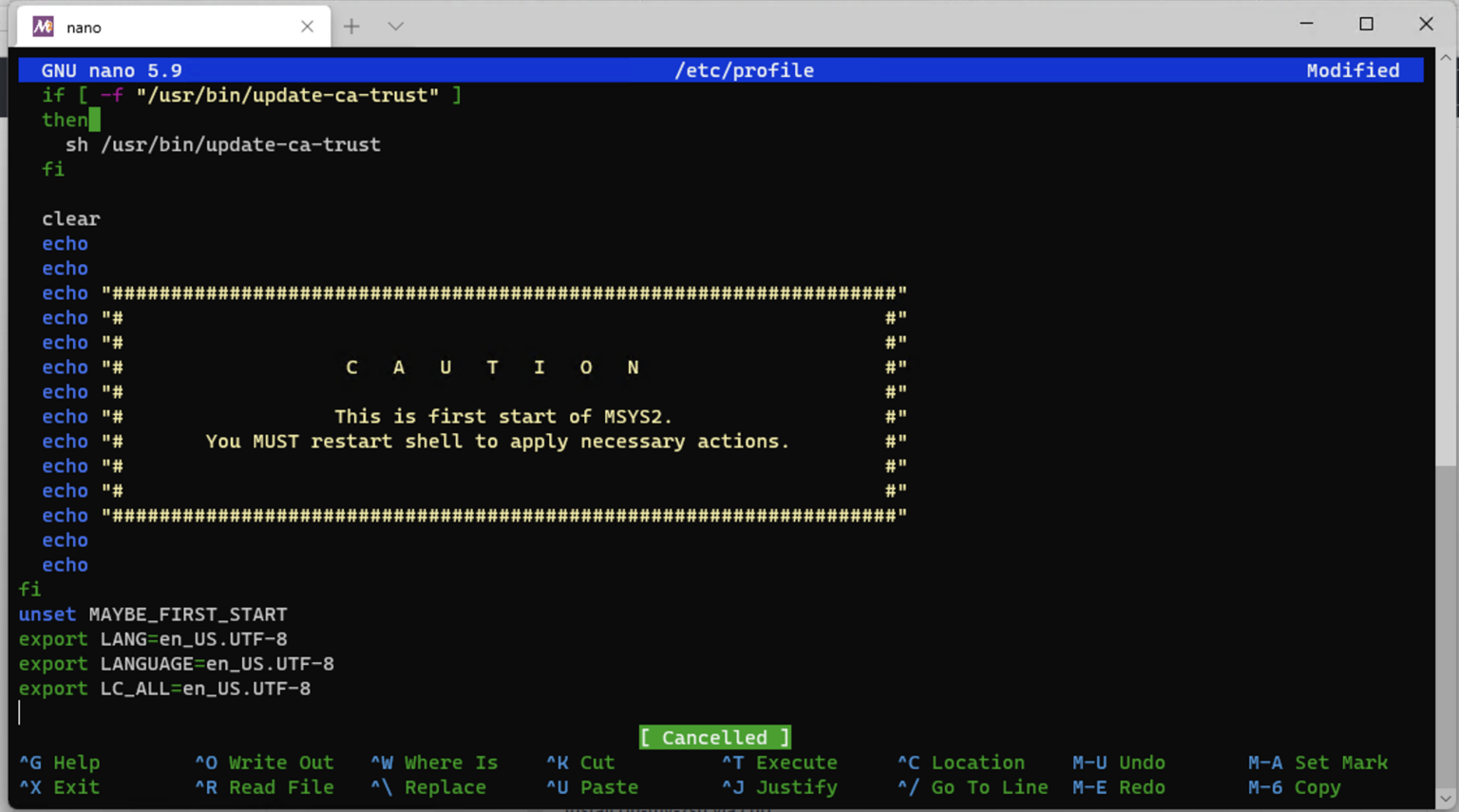1459x812 pixels.
Task: Open Replace via the ^\ shortcut
Action: 429,786
